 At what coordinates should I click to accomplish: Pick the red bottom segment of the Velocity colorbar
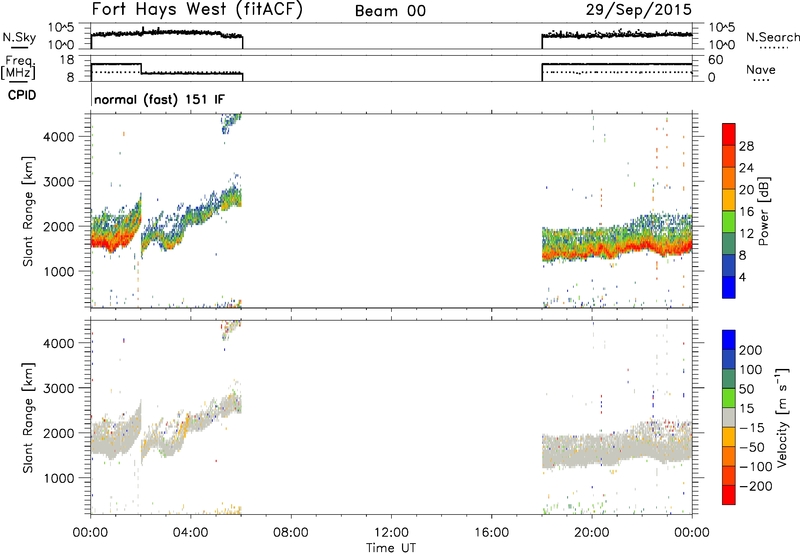click(x=729, y=495)
